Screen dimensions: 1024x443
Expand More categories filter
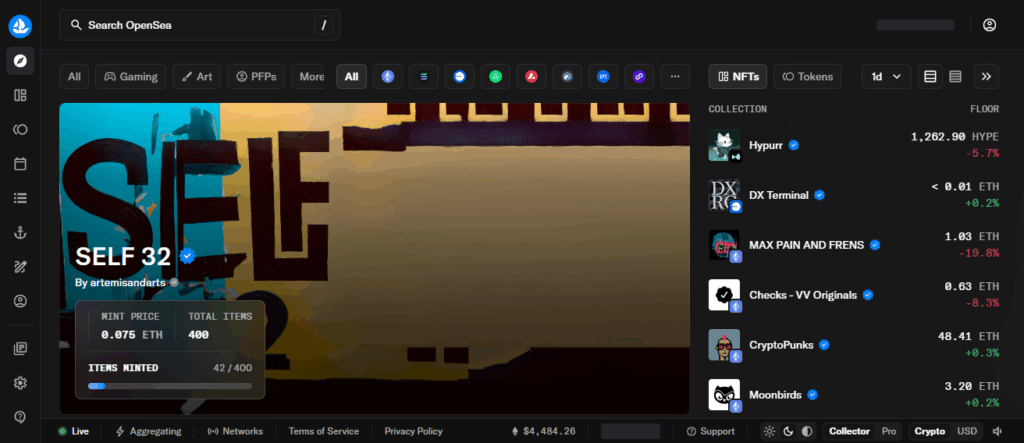(x=311, y=76)
